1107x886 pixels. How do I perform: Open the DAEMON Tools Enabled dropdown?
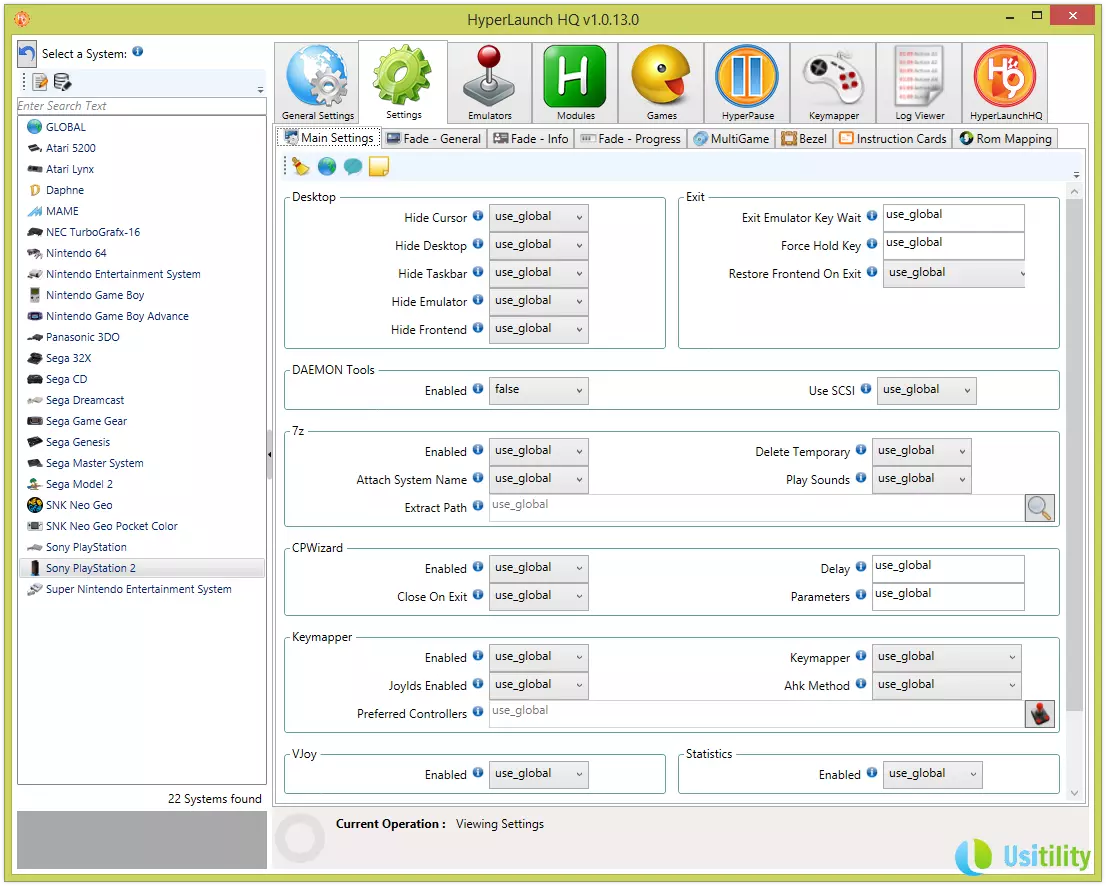pos(538,390)
